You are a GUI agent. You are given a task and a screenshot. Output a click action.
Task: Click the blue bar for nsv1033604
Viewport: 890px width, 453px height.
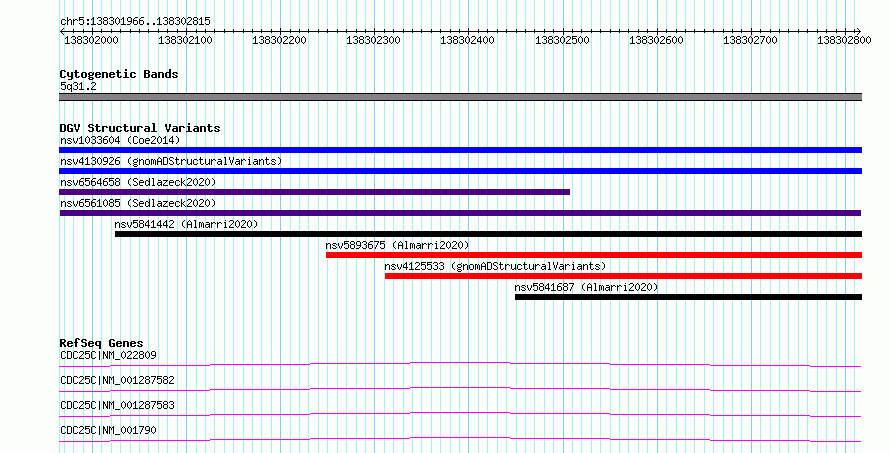point(460,150)
